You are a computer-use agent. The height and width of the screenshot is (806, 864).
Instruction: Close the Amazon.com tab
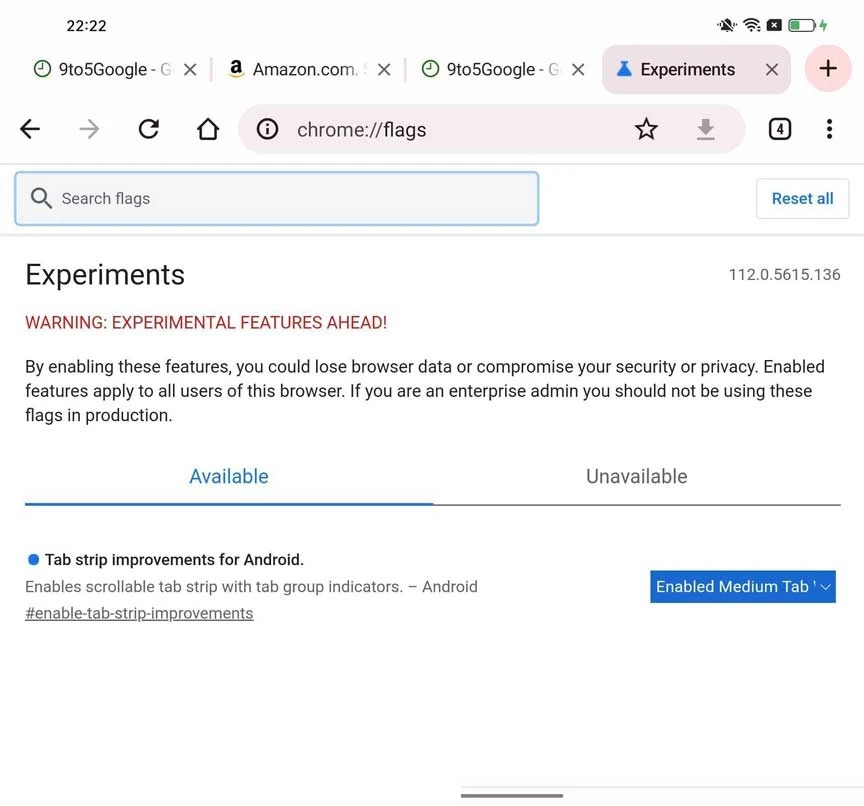coord(384,70)
